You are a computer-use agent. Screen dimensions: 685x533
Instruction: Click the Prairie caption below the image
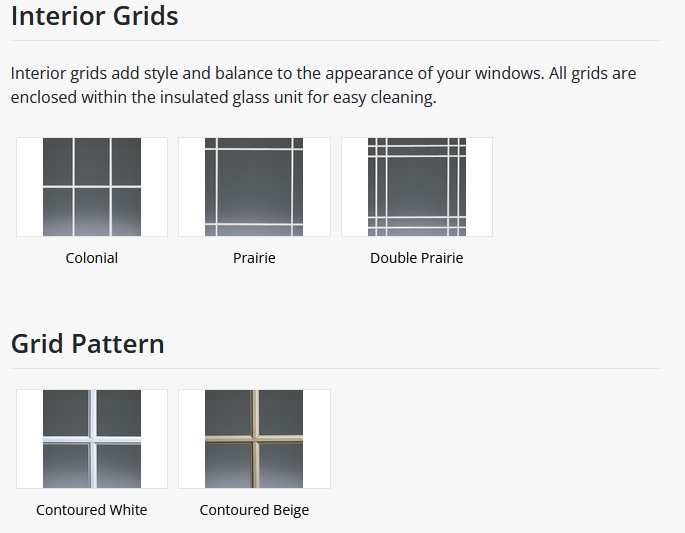[x=254, y=258]
